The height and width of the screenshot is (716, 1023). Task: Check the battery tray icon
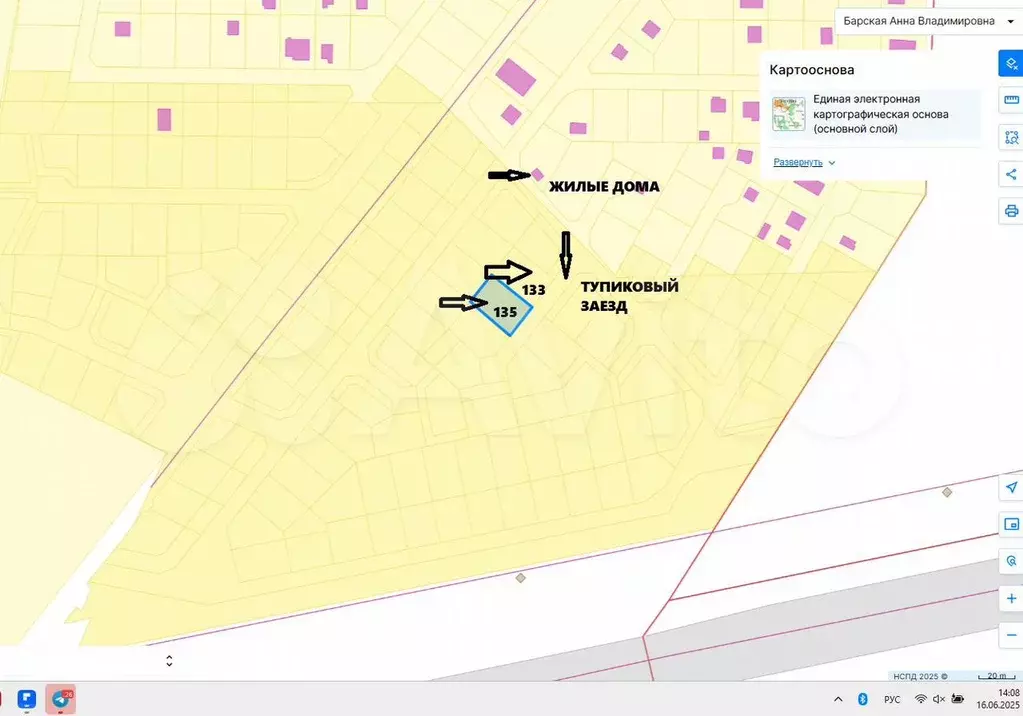(x=958, y=699)
